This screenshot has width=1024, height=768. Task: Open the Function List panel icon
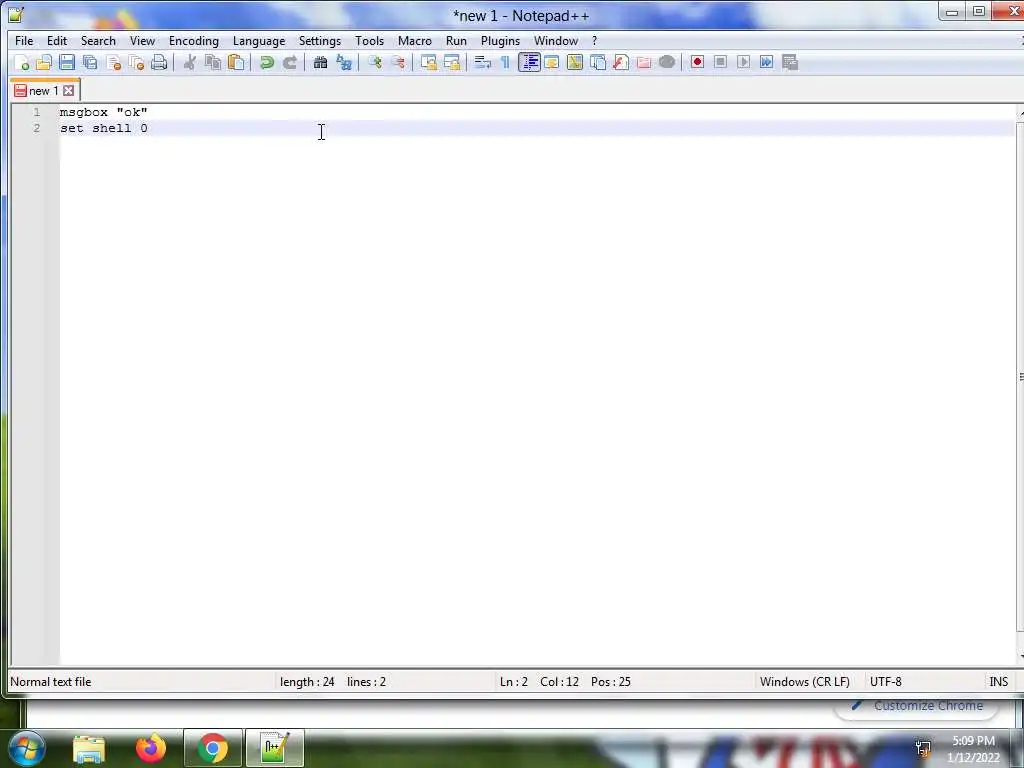(x=621, y=63)
